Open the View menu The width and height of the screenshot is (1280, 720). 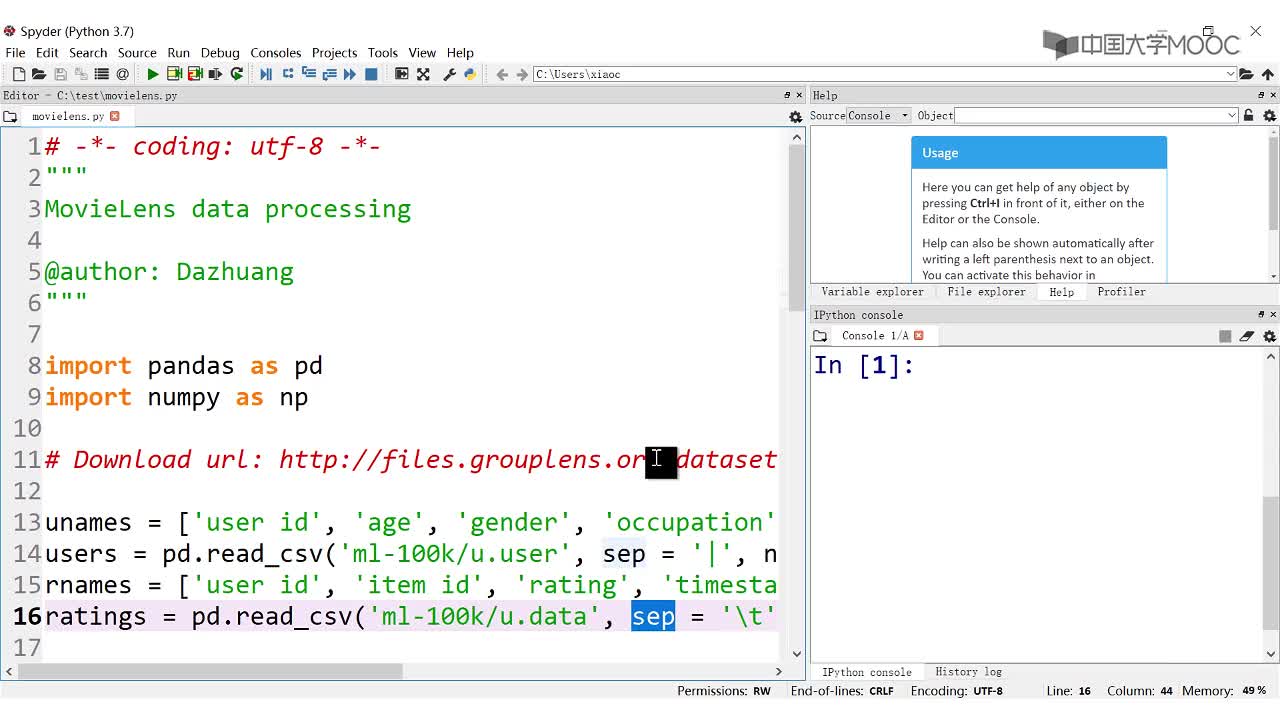click(422, 53)
